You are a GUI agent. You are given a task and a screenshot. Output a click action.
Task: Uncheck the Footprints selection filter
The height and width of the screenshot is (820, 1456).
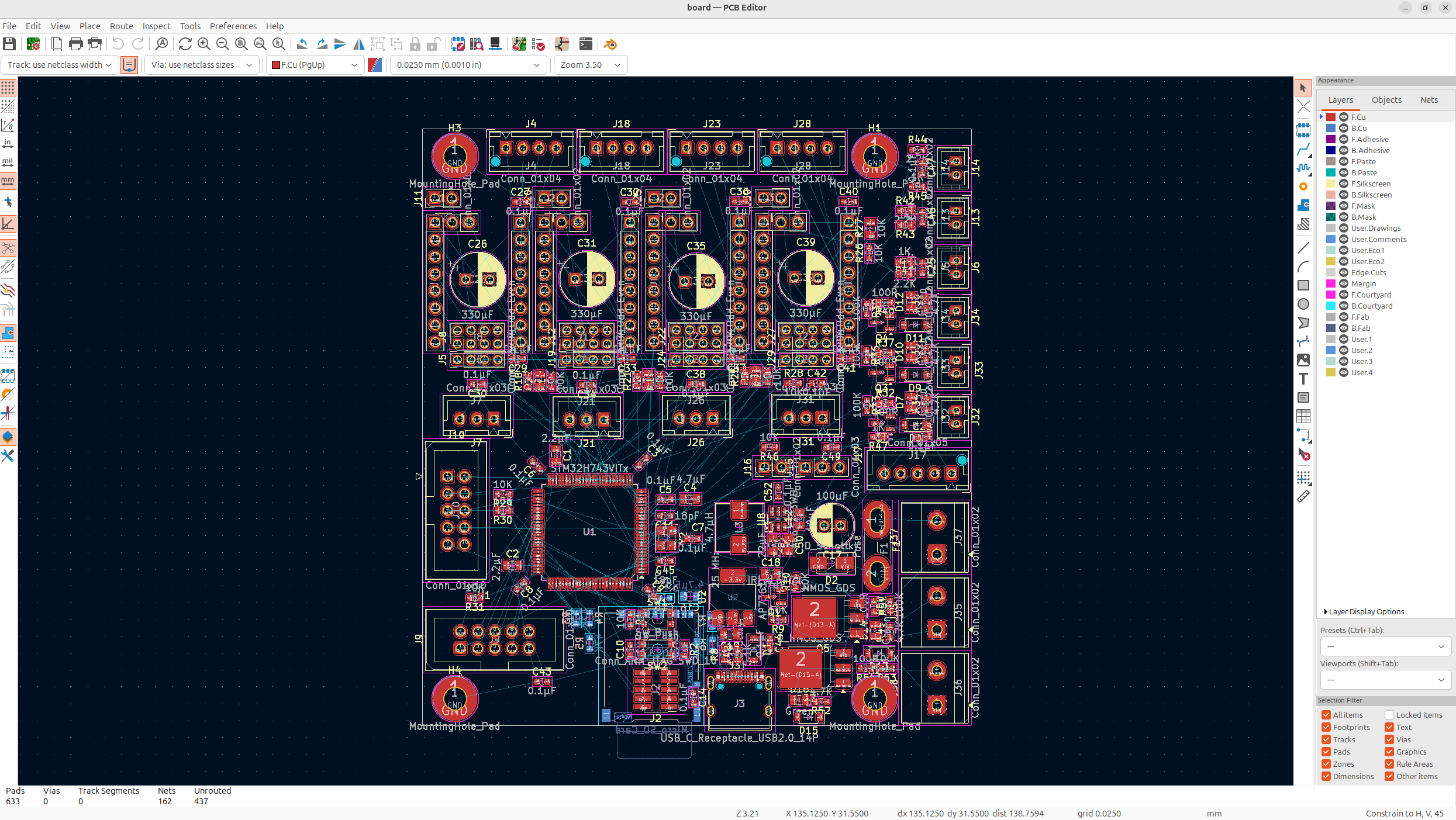coord(1326,727)
